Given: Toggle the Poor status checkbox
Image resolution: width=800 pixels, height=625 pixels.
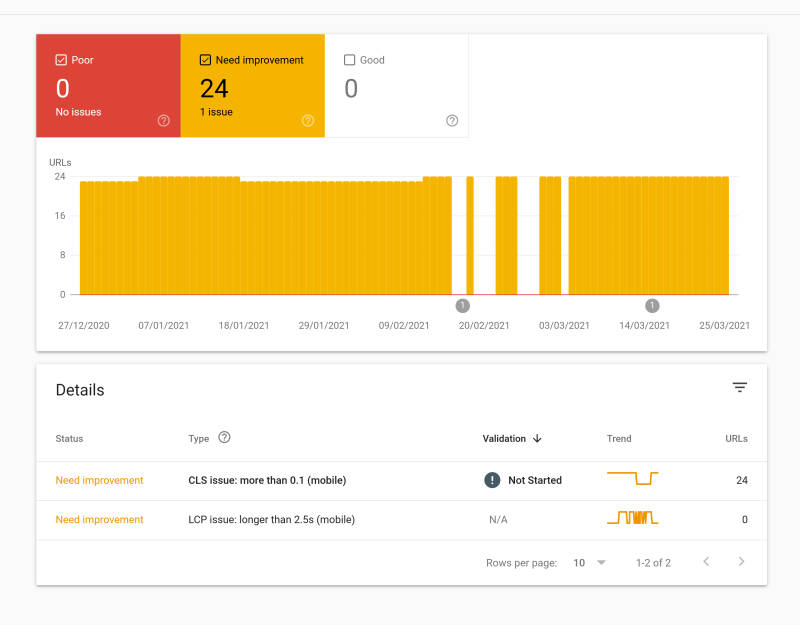Looking at the screenshot, I should [62, 60].
